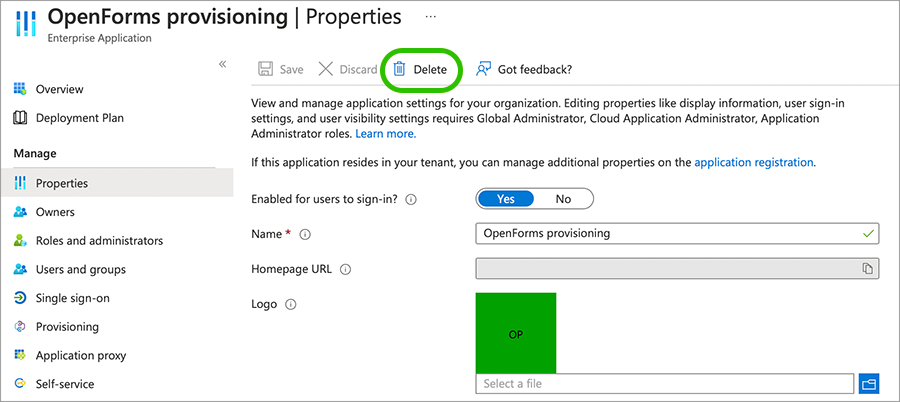Screen dimensions: 900x402
Task: Click the green OP logo thumbnail
Action: (x=515, y=333)
